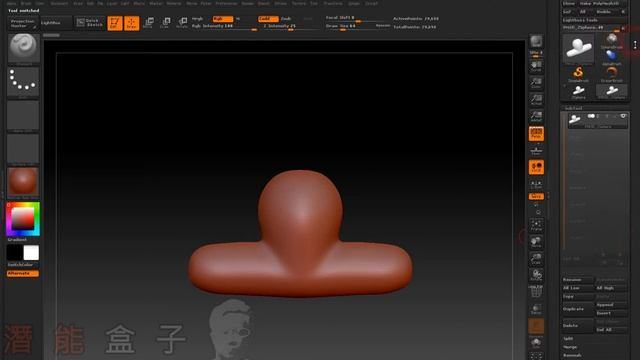The image size is (640, 360).
Task: Click the Frame icon in right shelf
Action: pyautogui.click(x=536, y=225)
